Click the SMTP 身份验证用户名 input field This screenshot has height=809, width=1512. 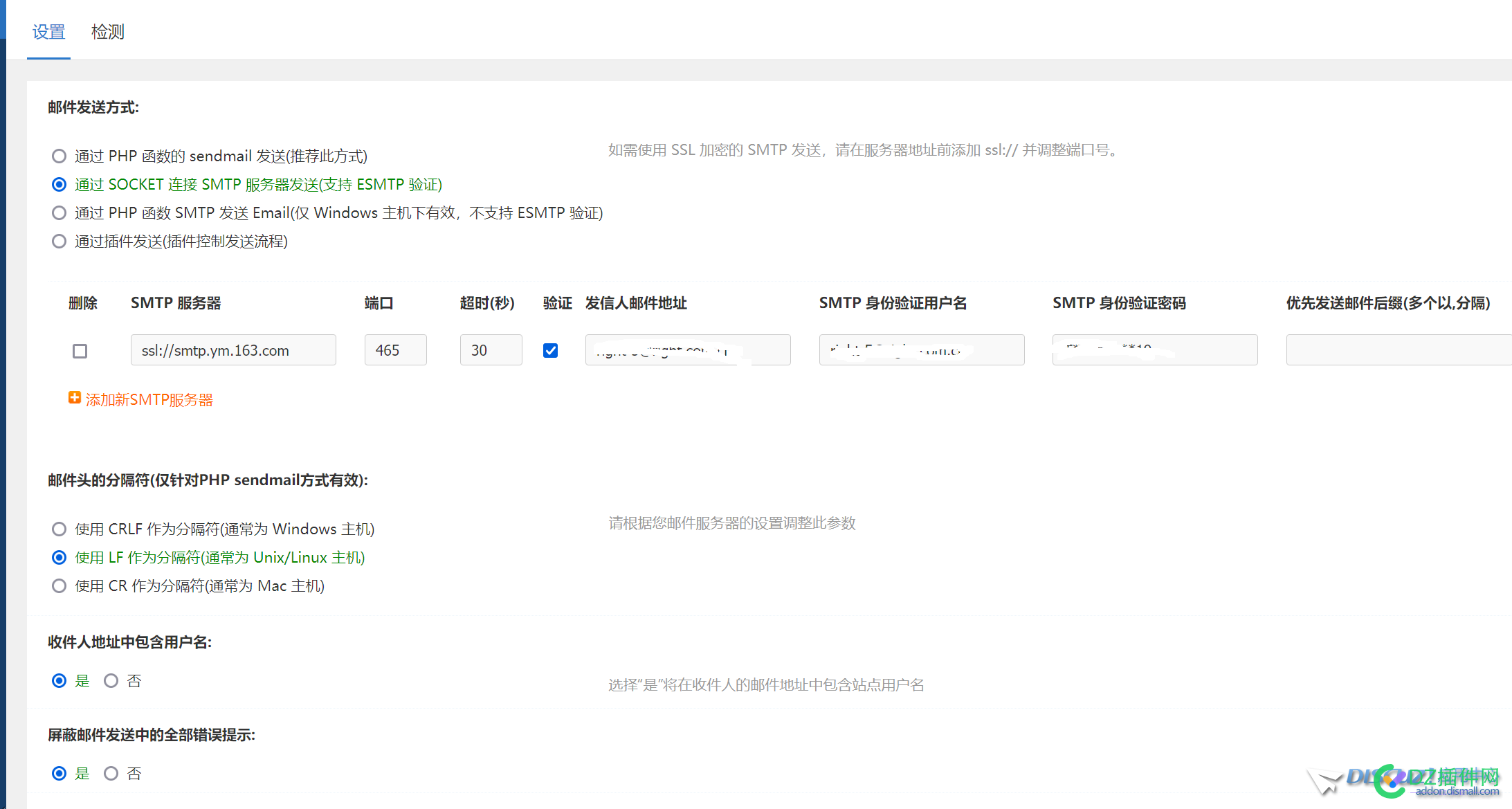[x=922, y=350]
